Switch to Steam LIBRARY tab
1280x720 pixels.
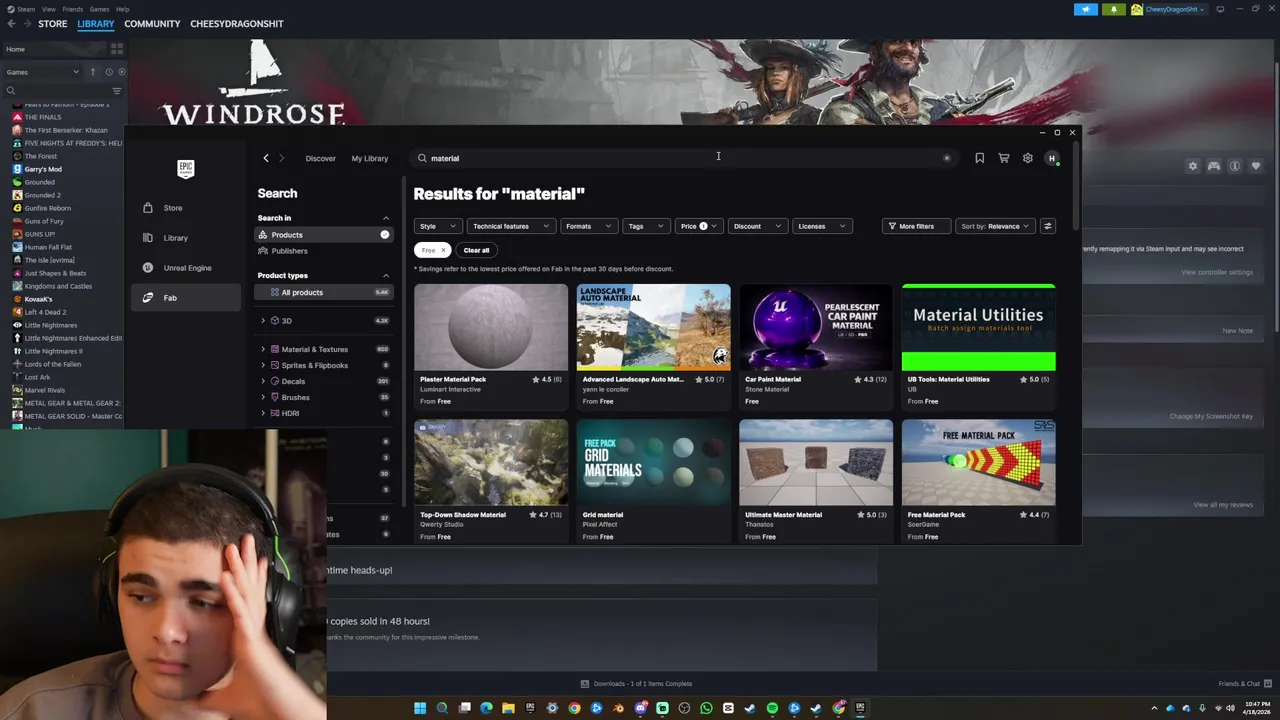click(96, 23)
